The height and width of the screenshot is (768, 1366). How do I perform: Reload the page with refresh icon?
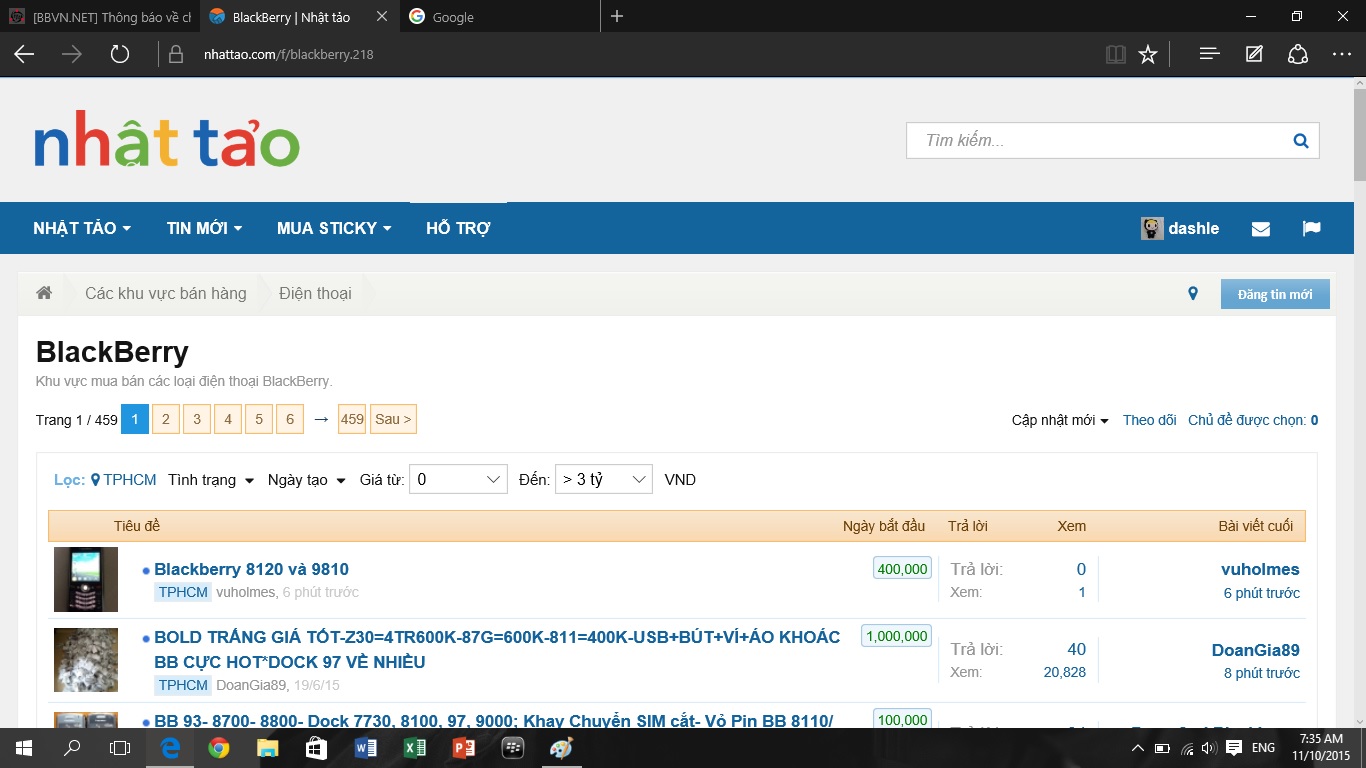point(120,54)
